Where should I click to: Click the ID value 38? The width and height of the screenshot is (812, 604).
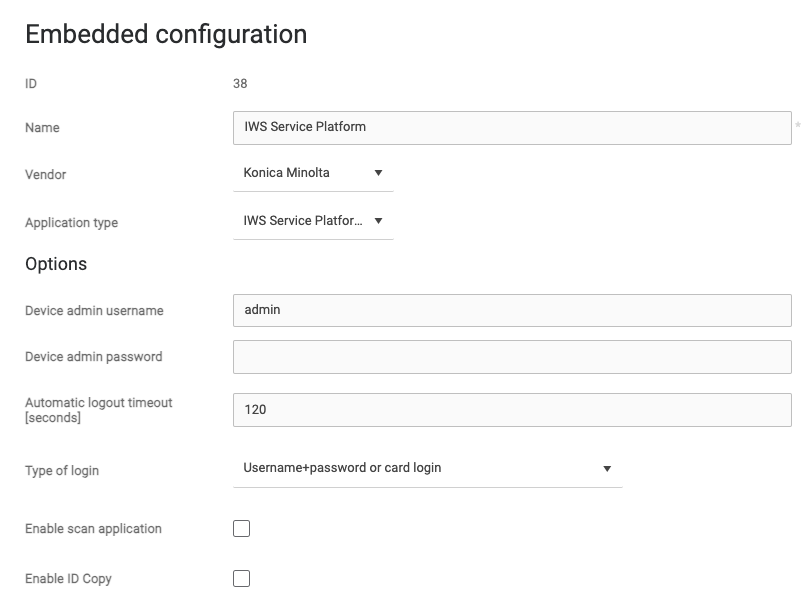[x=240, y=84]
